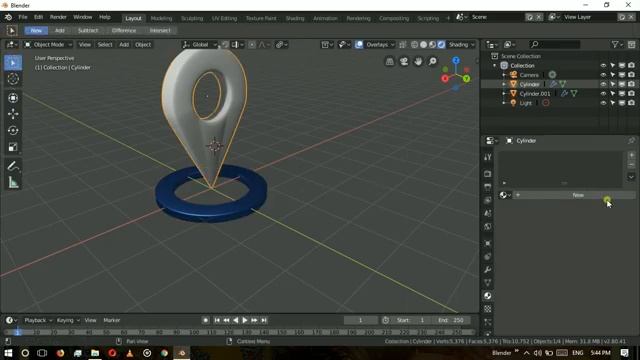Add a material slot with plus icon
640x360 pixels.
(631, 155)
